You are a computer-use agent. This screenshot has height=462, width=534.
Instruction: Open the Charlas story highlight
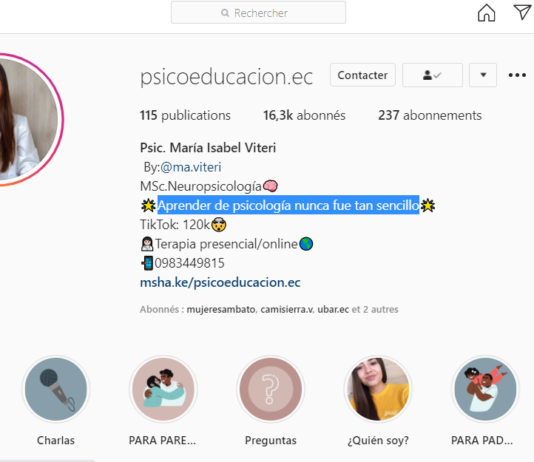pos(56,389)
